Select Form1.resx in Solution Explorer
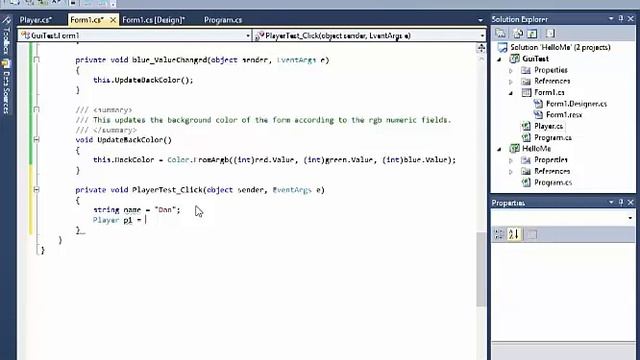The height and width of the screenshot is (360, 640). 564,115
